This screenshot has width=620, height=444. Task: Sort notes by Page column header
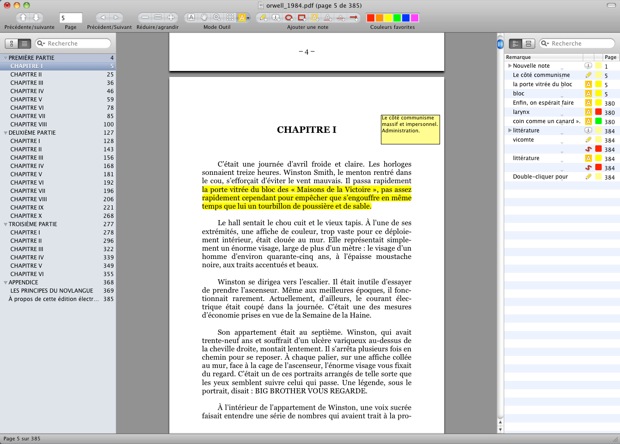pos(610,57)
